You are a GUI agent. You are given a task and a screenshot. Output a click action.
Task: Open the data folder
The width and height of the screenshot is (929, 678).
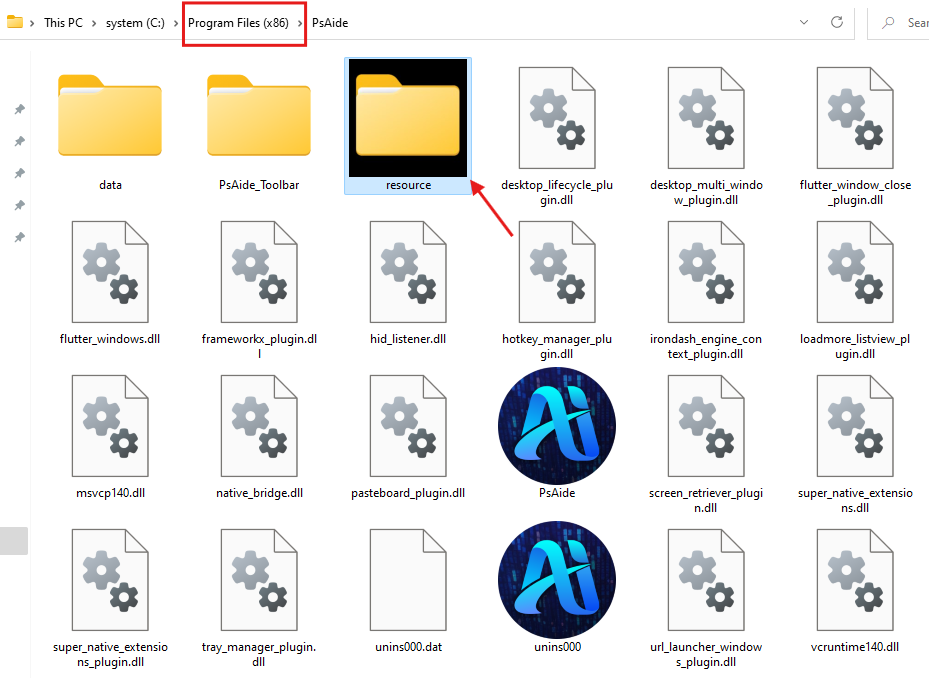coord(110,118)
